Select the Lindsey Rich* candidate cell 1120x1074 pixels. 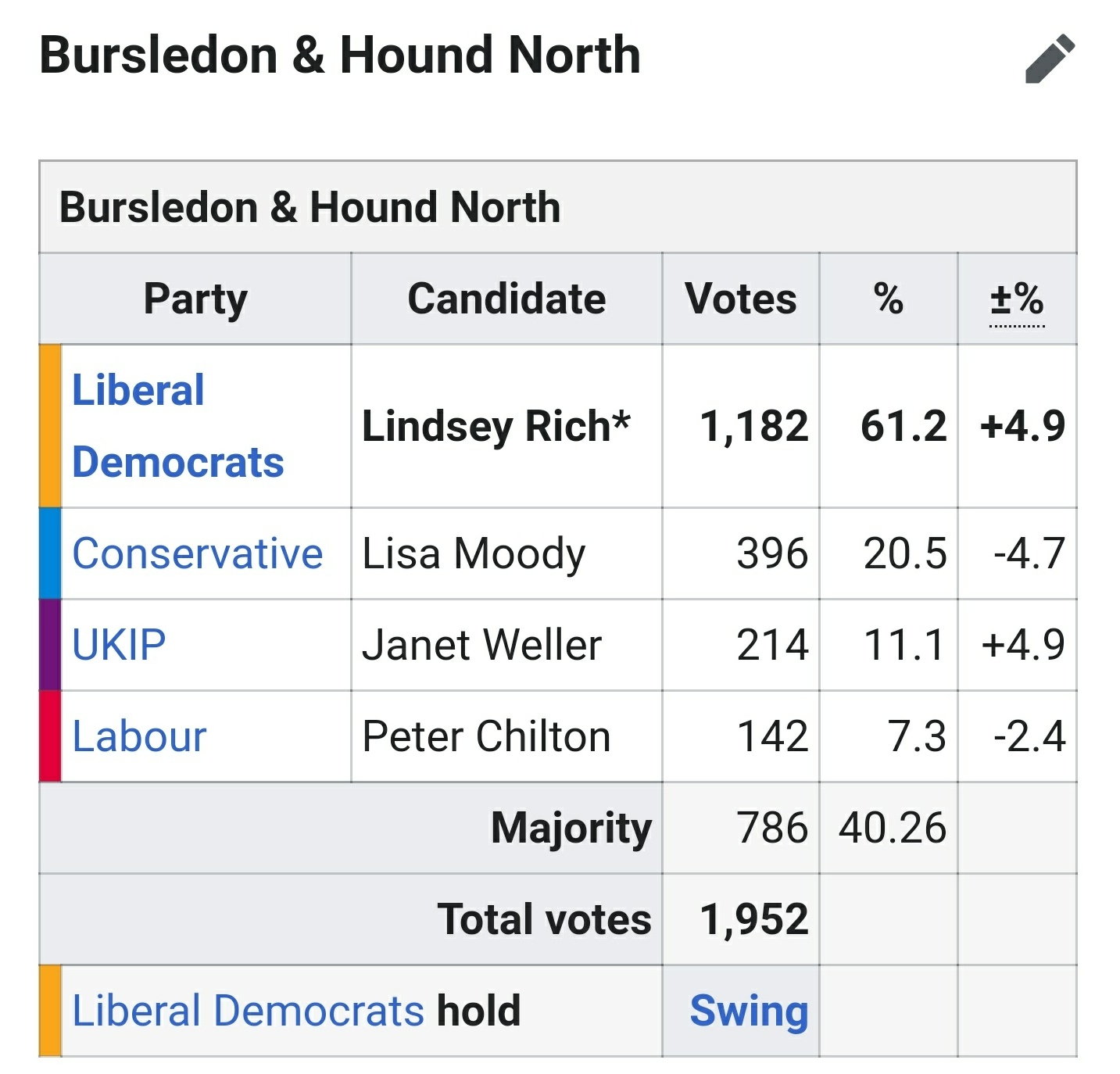496,426
